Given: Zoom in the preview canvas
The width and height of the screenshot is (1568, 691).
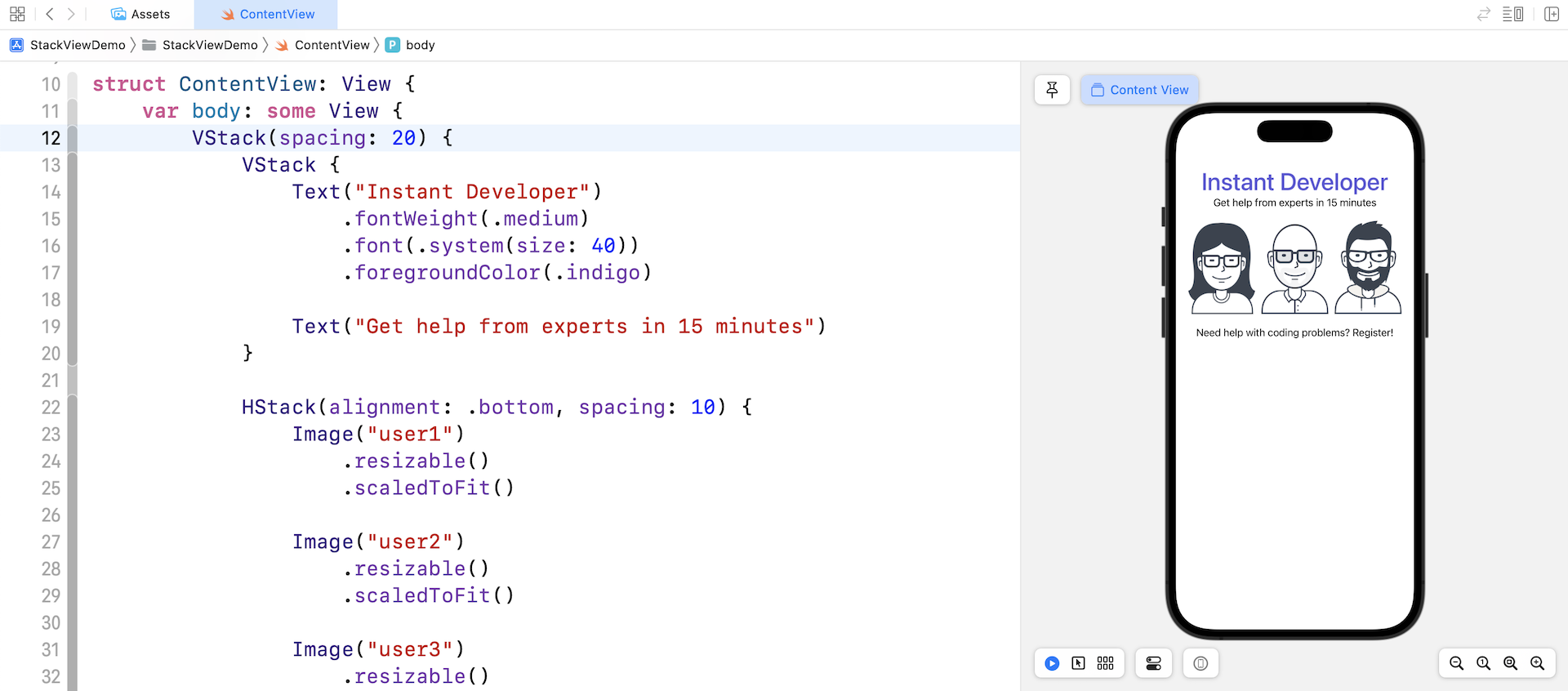Looking at the screenshot, I should point(1537,663).
